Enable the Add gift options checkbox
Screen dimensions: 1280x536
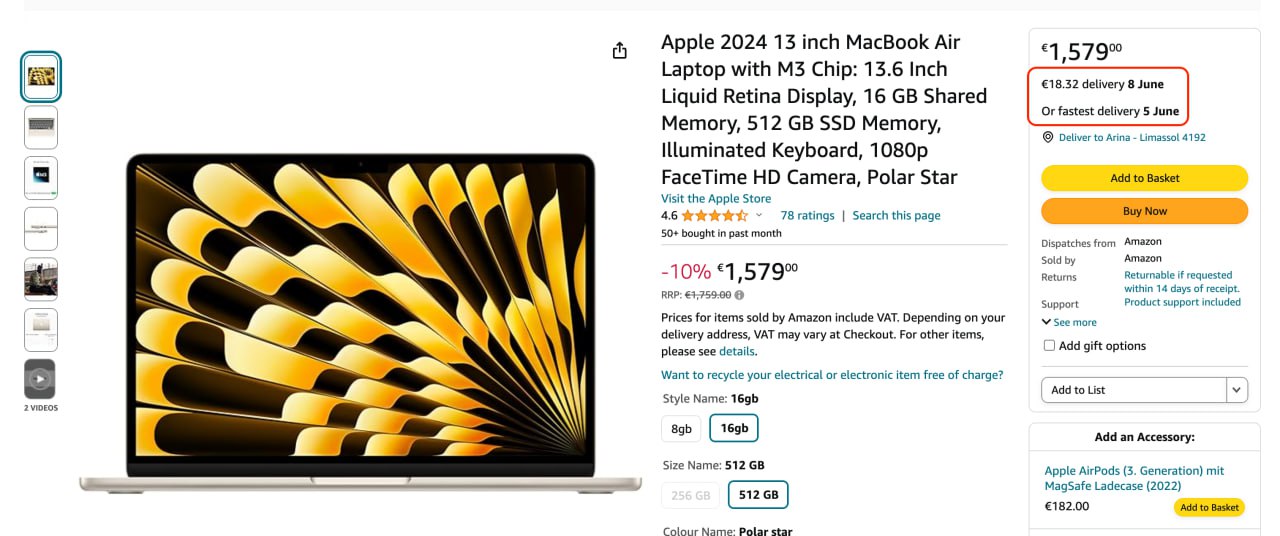click(x=1049, y=346)
